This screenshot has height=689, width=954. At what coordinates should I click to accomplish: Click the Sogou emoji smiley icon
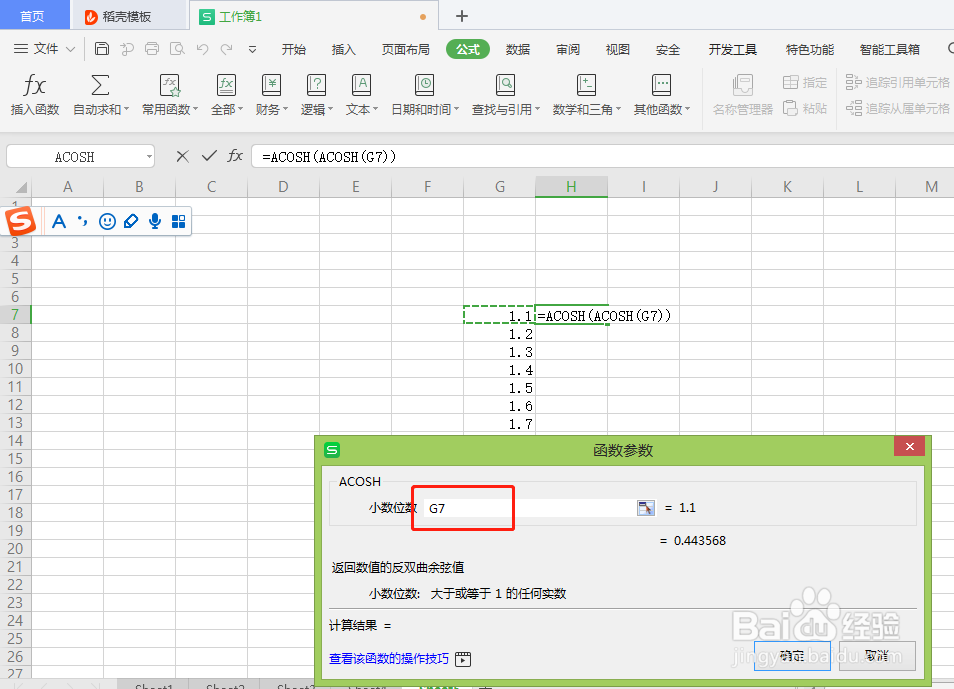[107, 221]
